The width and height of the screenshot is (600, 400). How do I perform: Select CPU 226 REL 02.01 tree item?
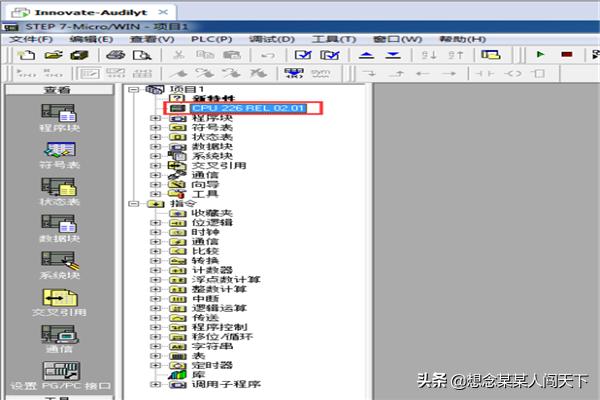(249, 108)
